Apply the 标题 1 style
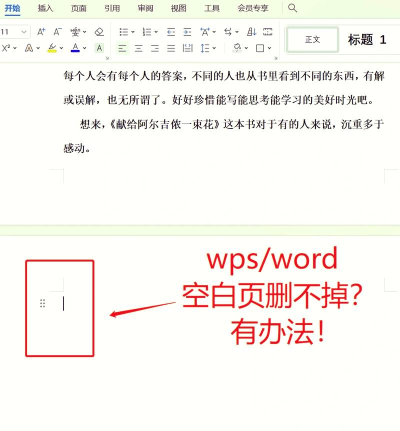This screenshot has height=431, width=400. 367,40
